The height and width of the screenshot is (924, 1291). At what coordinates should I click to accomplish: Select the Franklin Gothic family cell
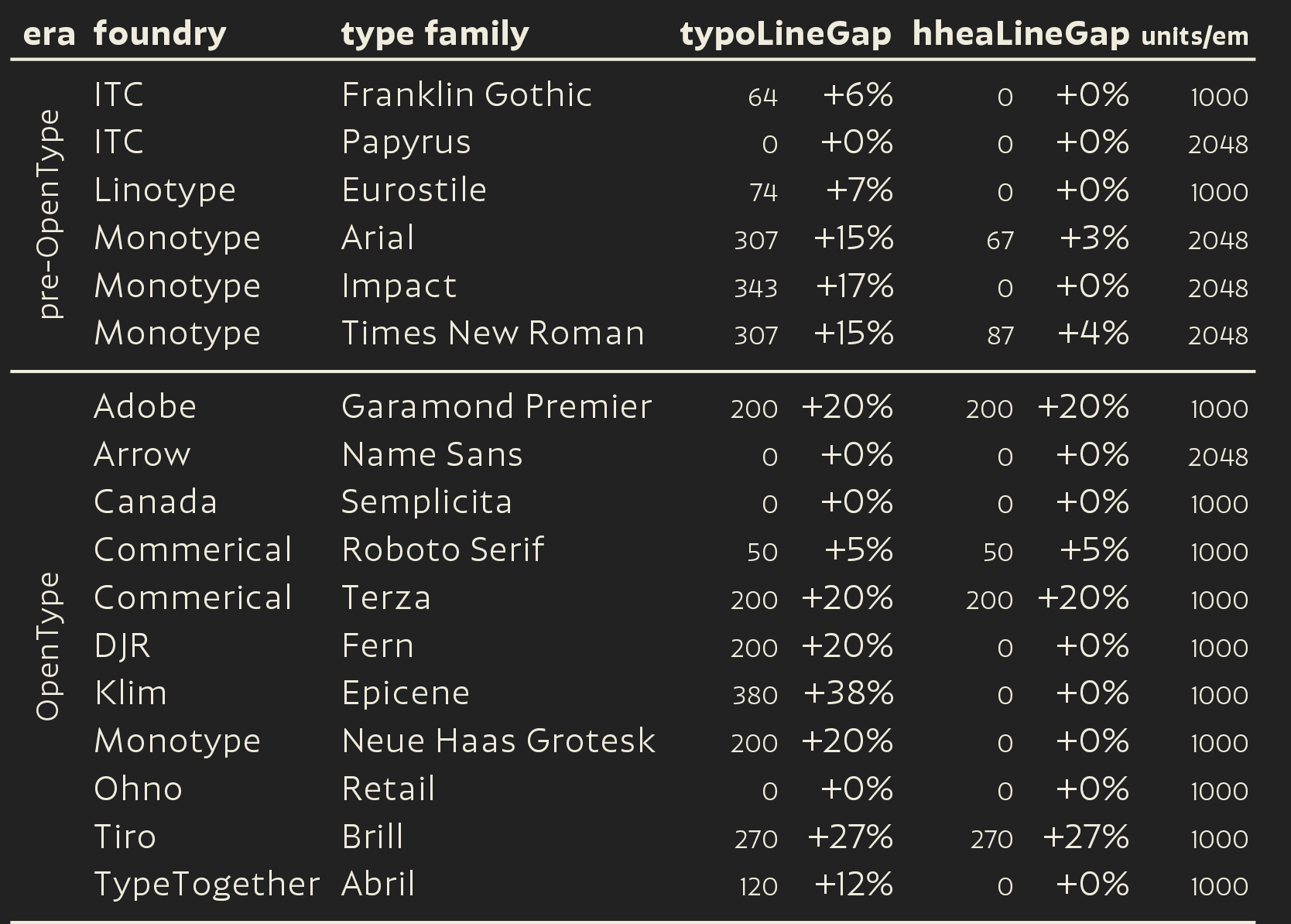point(467,94)
